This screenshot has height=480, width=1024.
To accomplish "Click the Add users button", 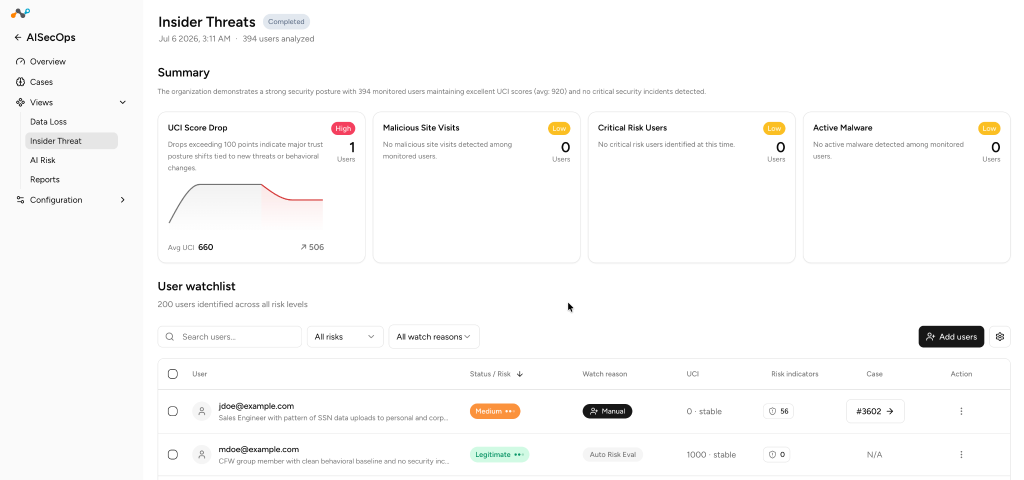I will [951, 337].
